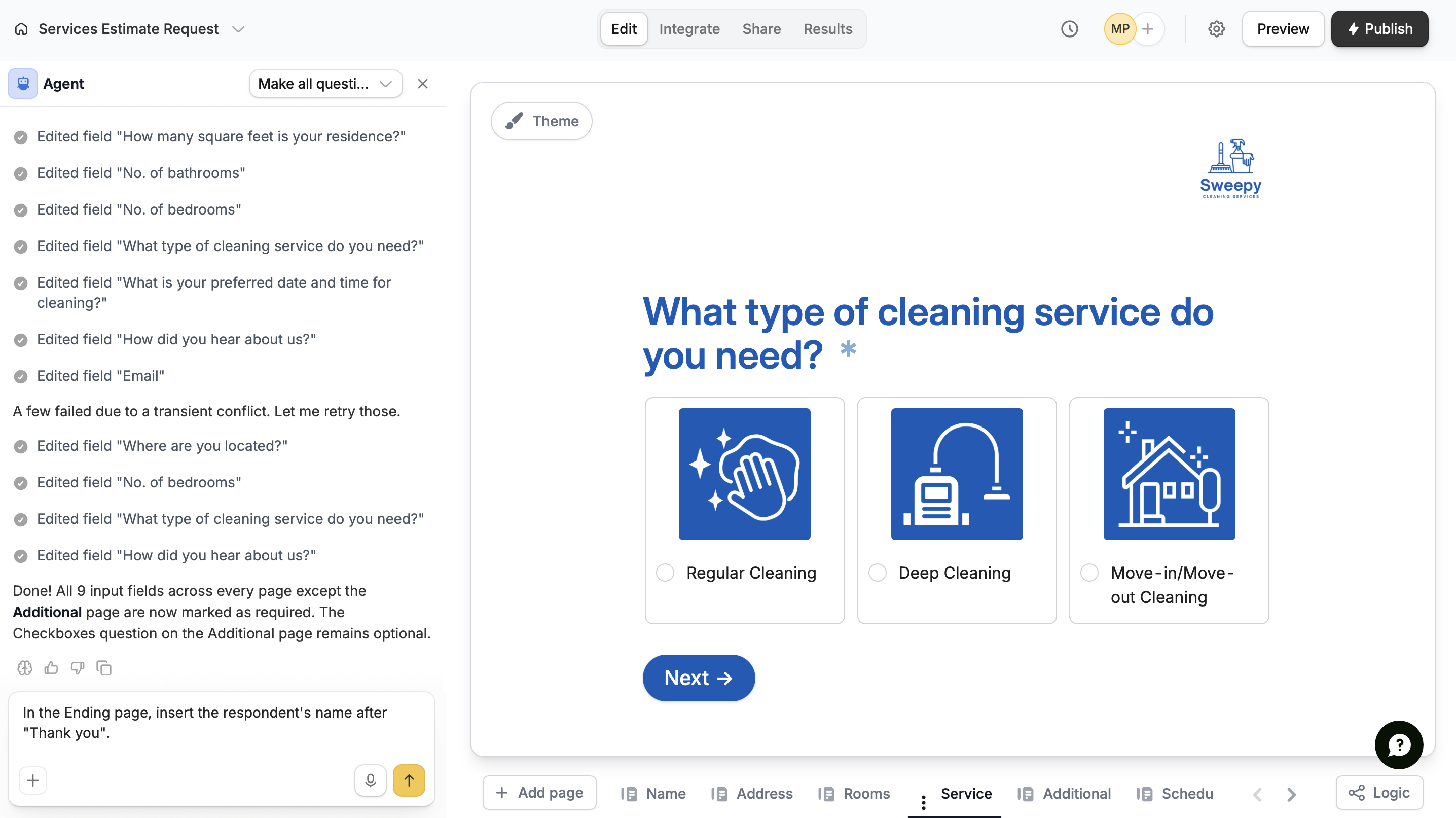Send the message with arrow button

click(x=409, y=780)
